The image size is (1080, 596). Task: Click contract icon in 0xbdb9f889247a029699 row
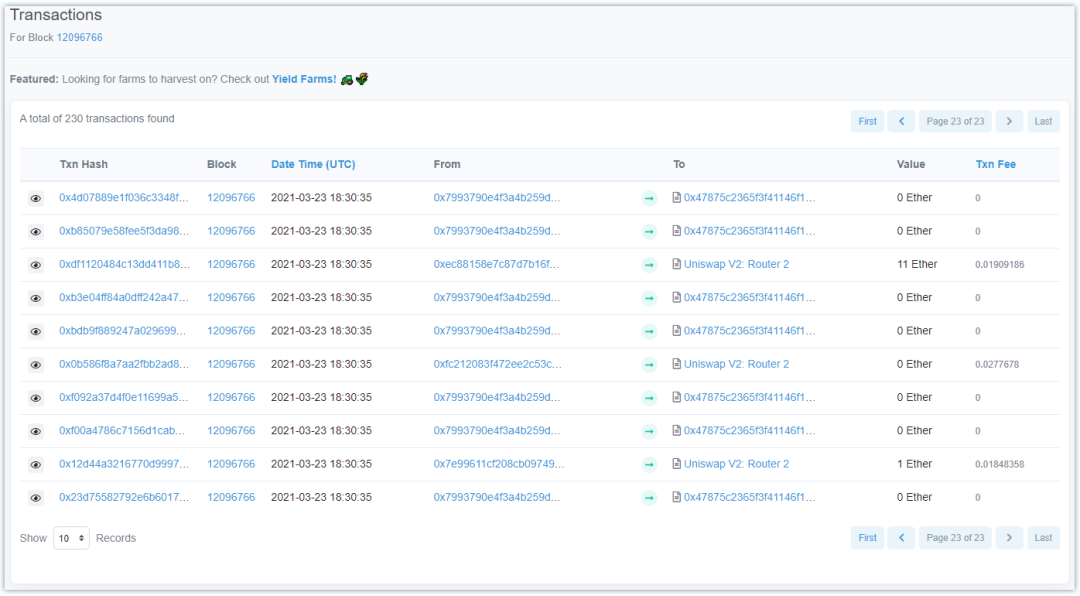[x=676, y=331]
